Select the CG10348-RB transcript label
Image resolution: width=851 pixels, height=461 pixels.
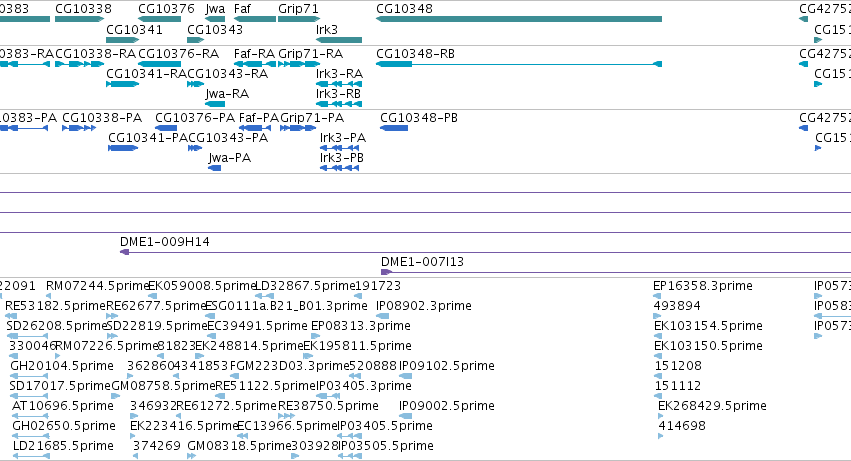tap(415, 54)
